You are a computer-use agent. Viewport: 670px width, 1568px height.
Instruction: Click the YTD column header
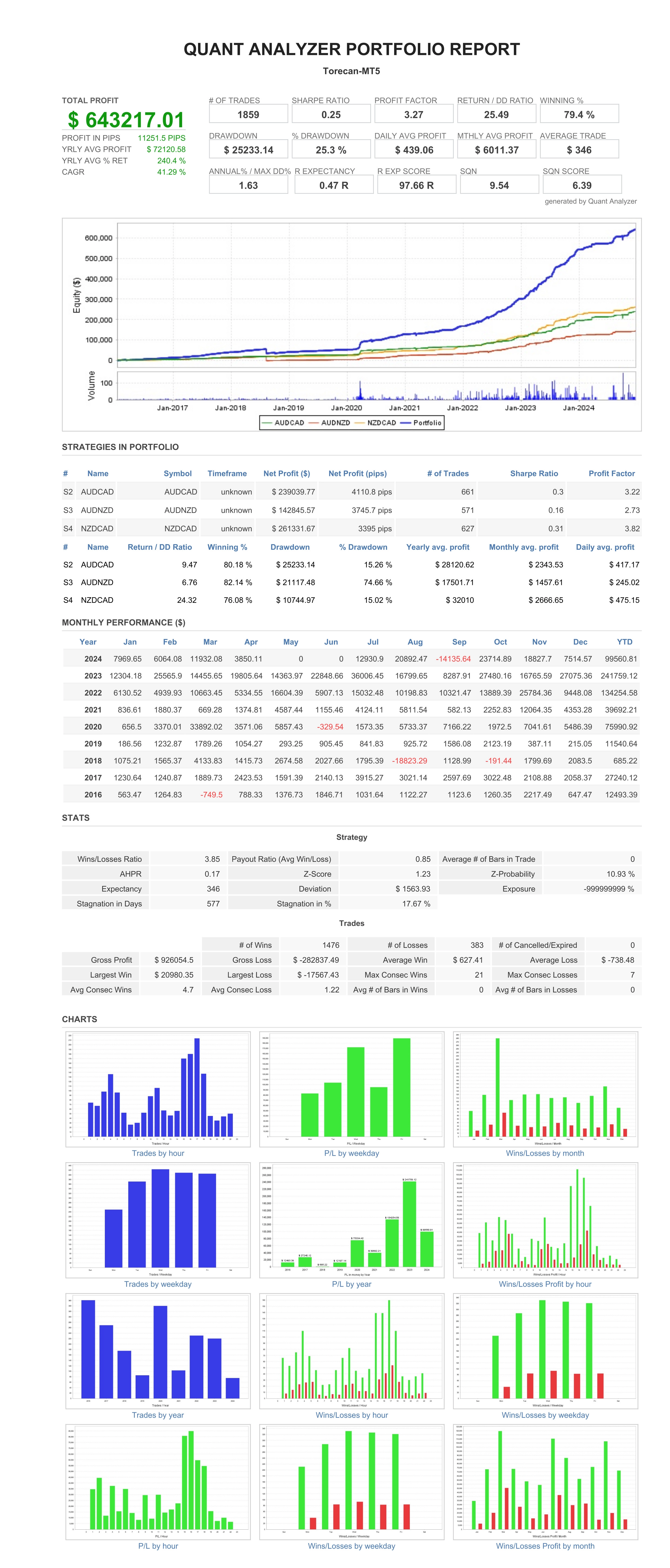(624, 642)
